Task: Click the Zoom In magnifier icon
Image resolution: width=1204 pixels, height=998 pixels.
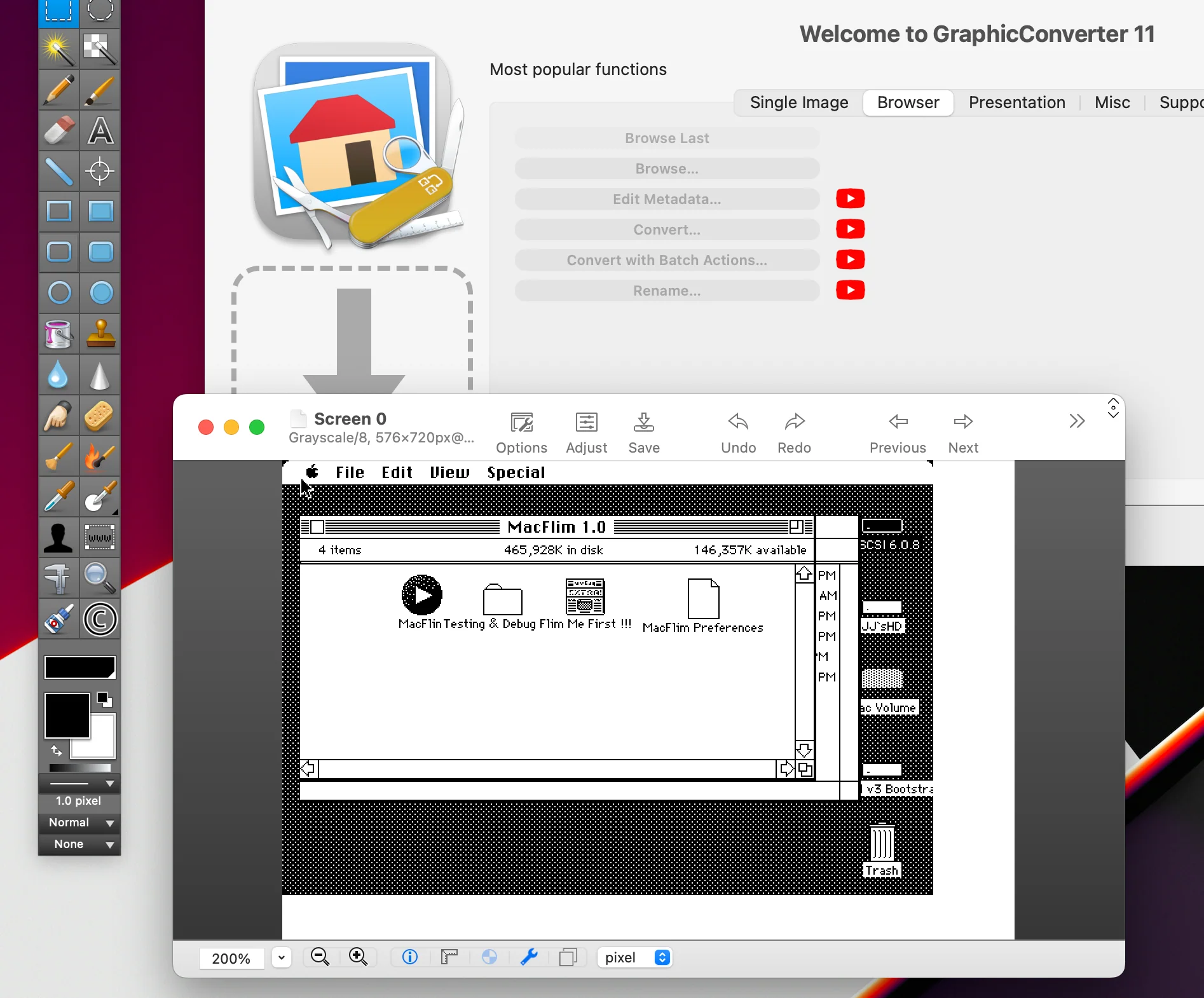Action: pyautogui.click(x=358, y=957)
